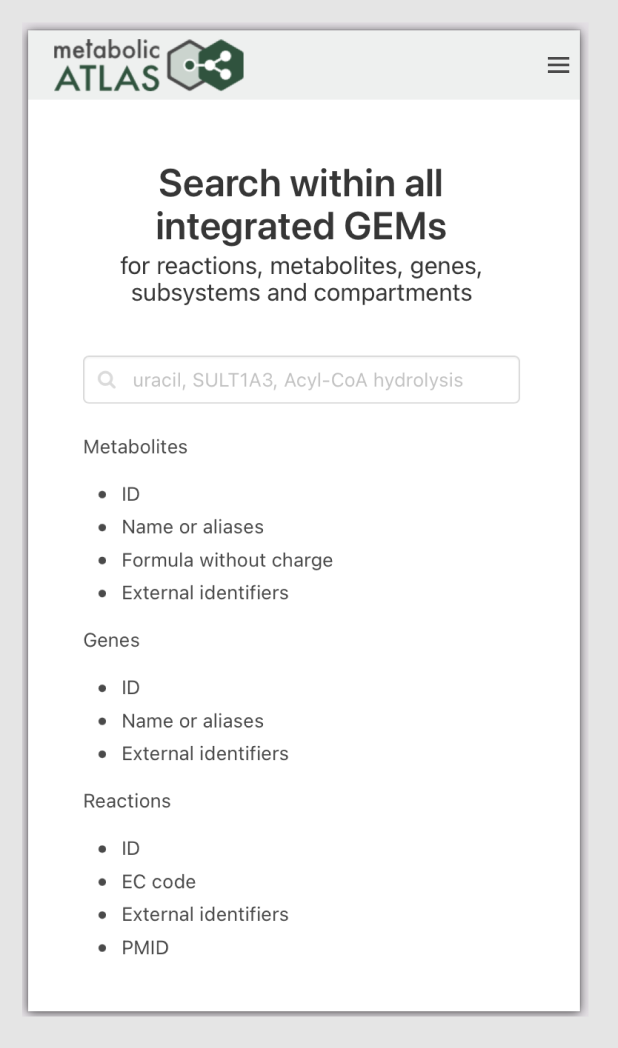Click 'External identifiers' under Genes
The height and width of the screenshot is (1048, 618).
pos(205,753)
